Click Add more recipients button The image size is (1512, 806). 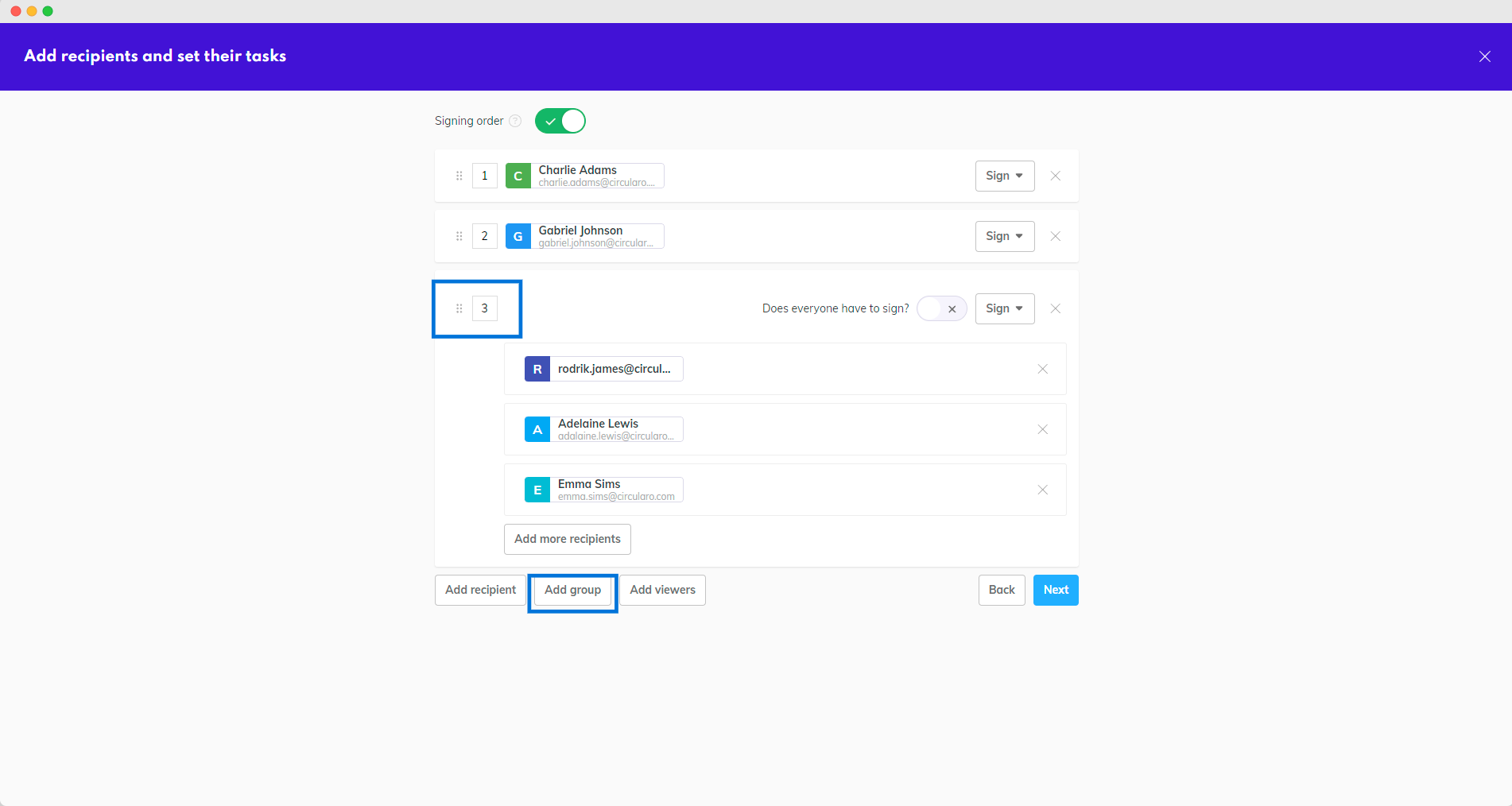coord(567,539)
